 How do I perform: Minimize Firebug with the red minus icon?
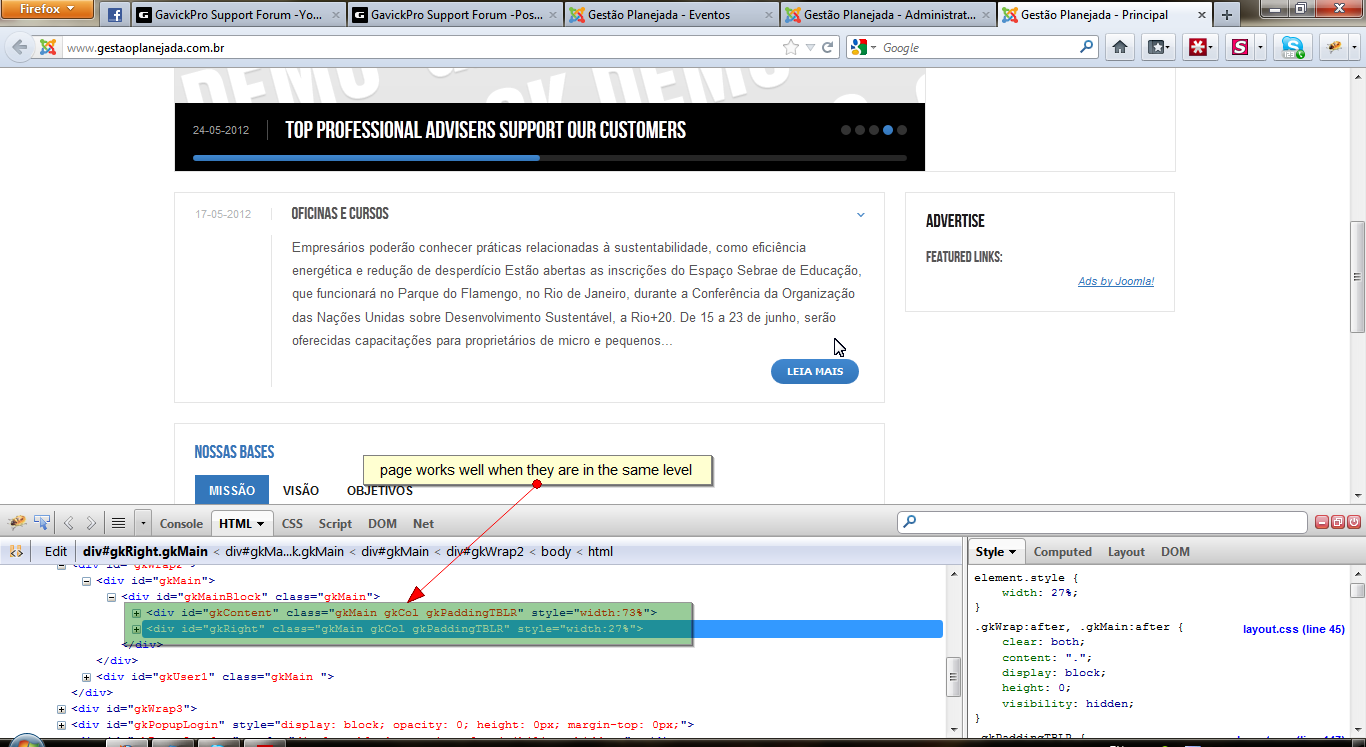(1322, 522)
